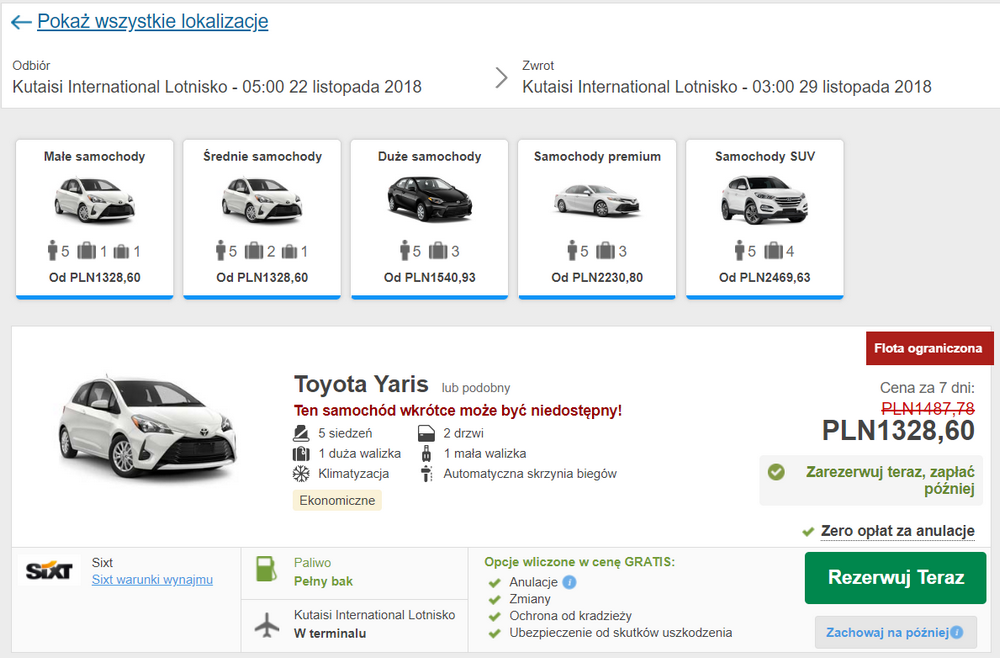1000x658 pixels.
Task: Click Zarezerwuj teraz, zapłać później text
Action: tap(890, 480)
